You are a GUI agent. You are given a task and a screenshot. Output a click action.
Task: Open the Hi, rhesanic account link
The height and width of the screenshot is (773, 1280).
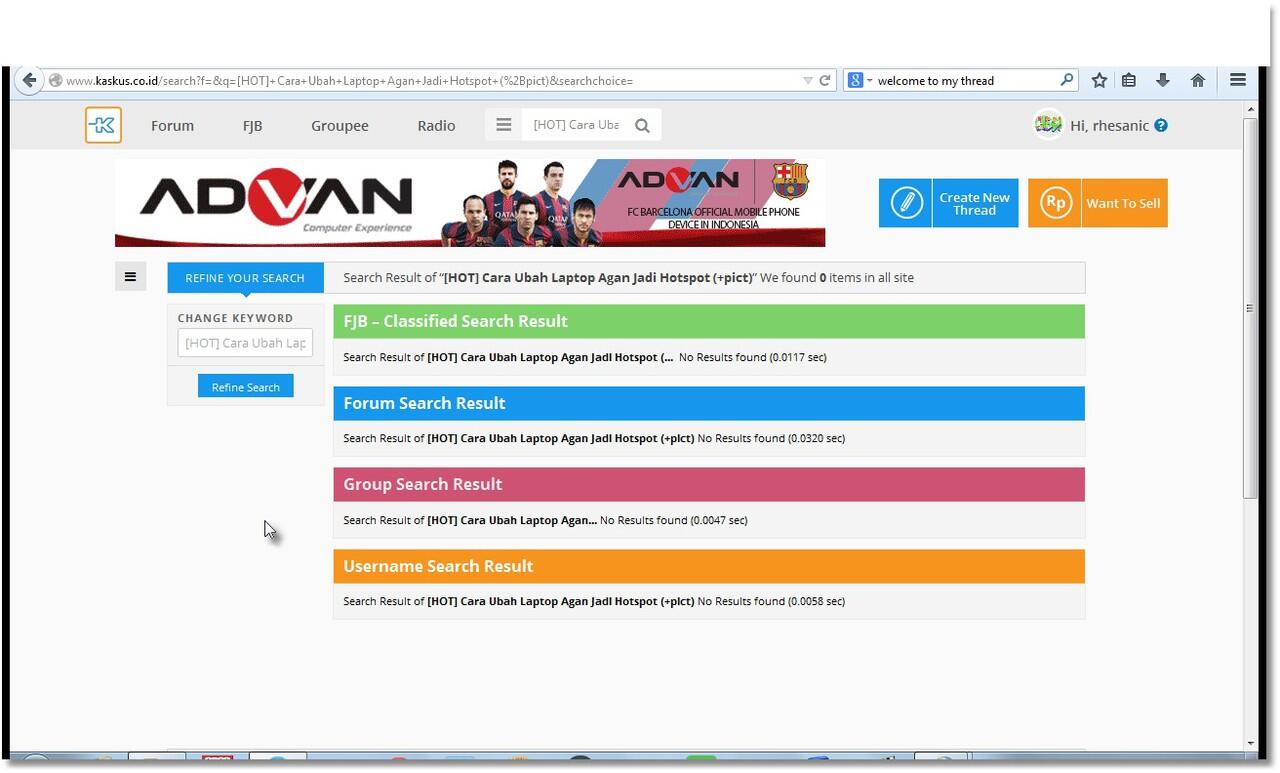(1109, 125)
